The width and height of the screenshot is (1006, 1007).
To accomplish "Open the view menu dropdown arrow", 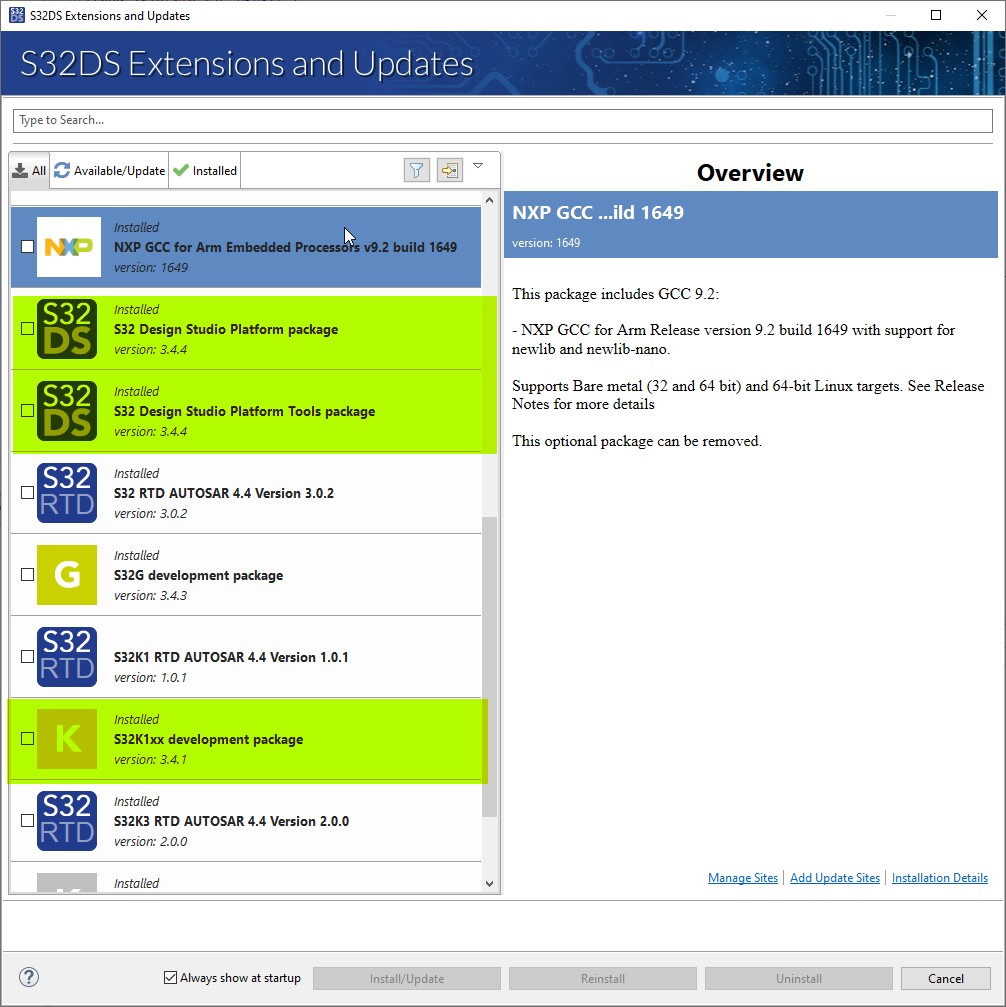I will click(x=478, y=166).
